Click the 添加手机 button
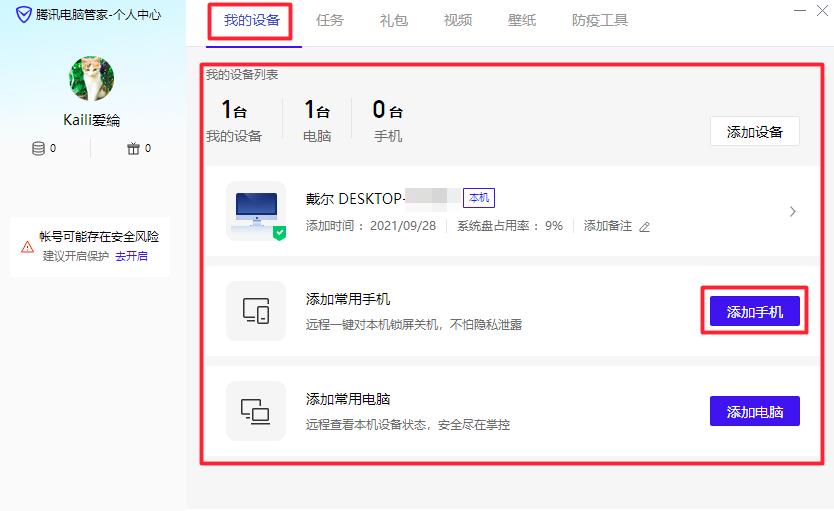Image resolution: width=834 pixels, height=511 pixels. 755,311
